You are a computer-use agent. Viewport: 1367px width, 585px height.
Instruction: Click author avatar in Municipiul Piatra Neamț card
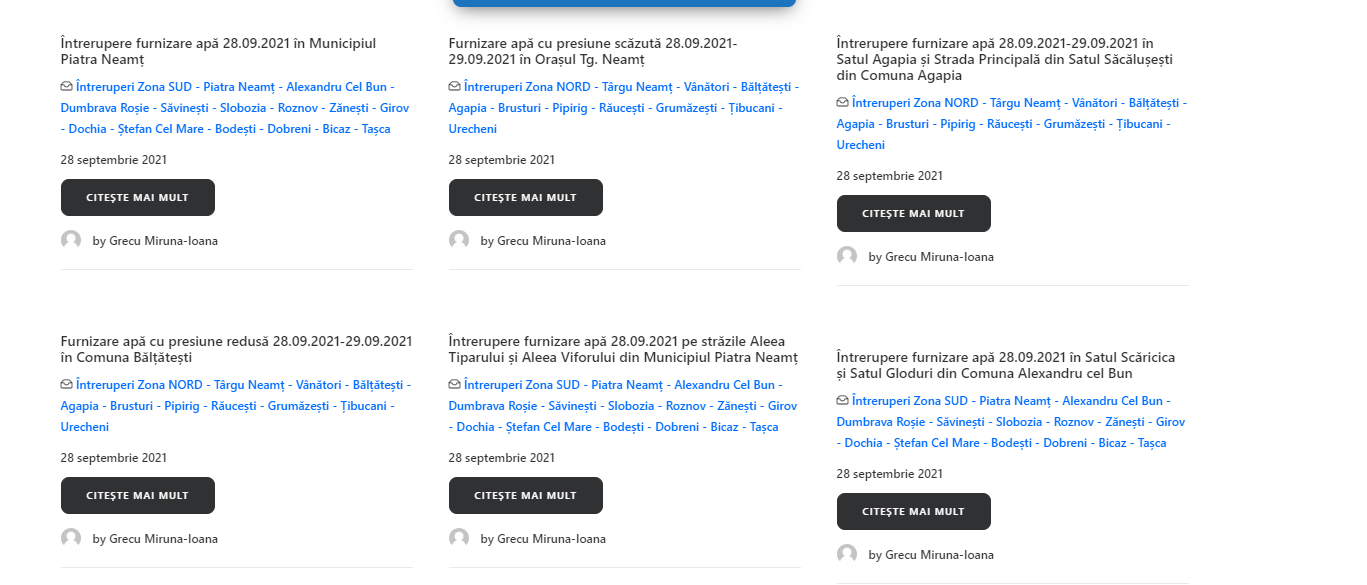click(71, 240)
